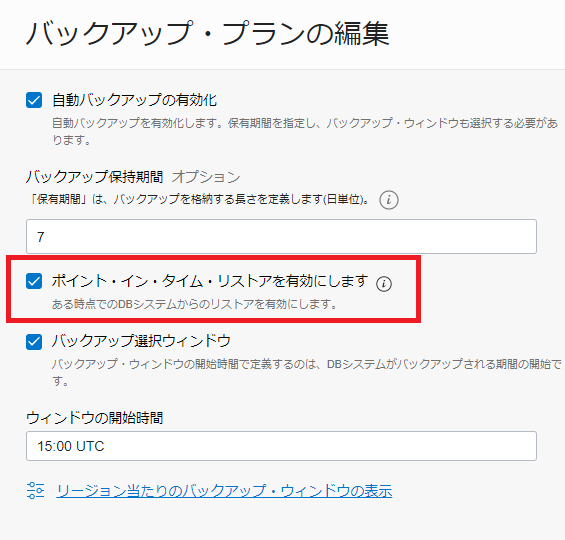This screenshot has width=565, height=540.
Task: Click the 自動バックアップを有効化します description text
Action: point(305,131)
